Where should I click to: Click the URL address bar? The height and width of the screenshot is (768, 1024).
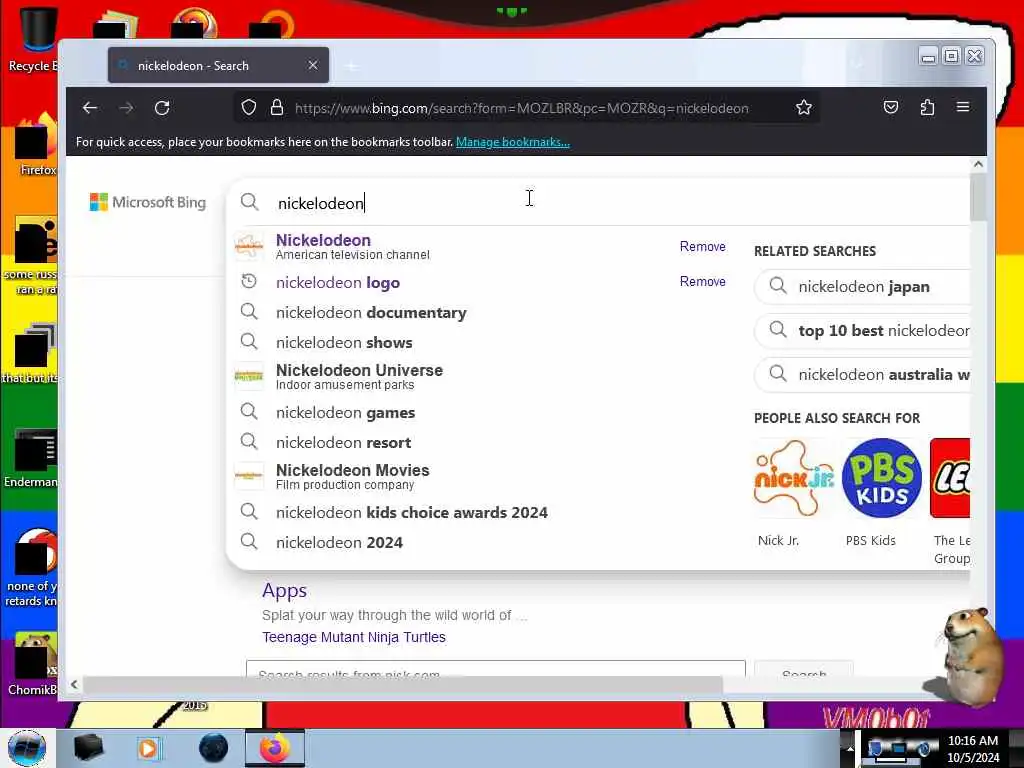coord(526,108)
